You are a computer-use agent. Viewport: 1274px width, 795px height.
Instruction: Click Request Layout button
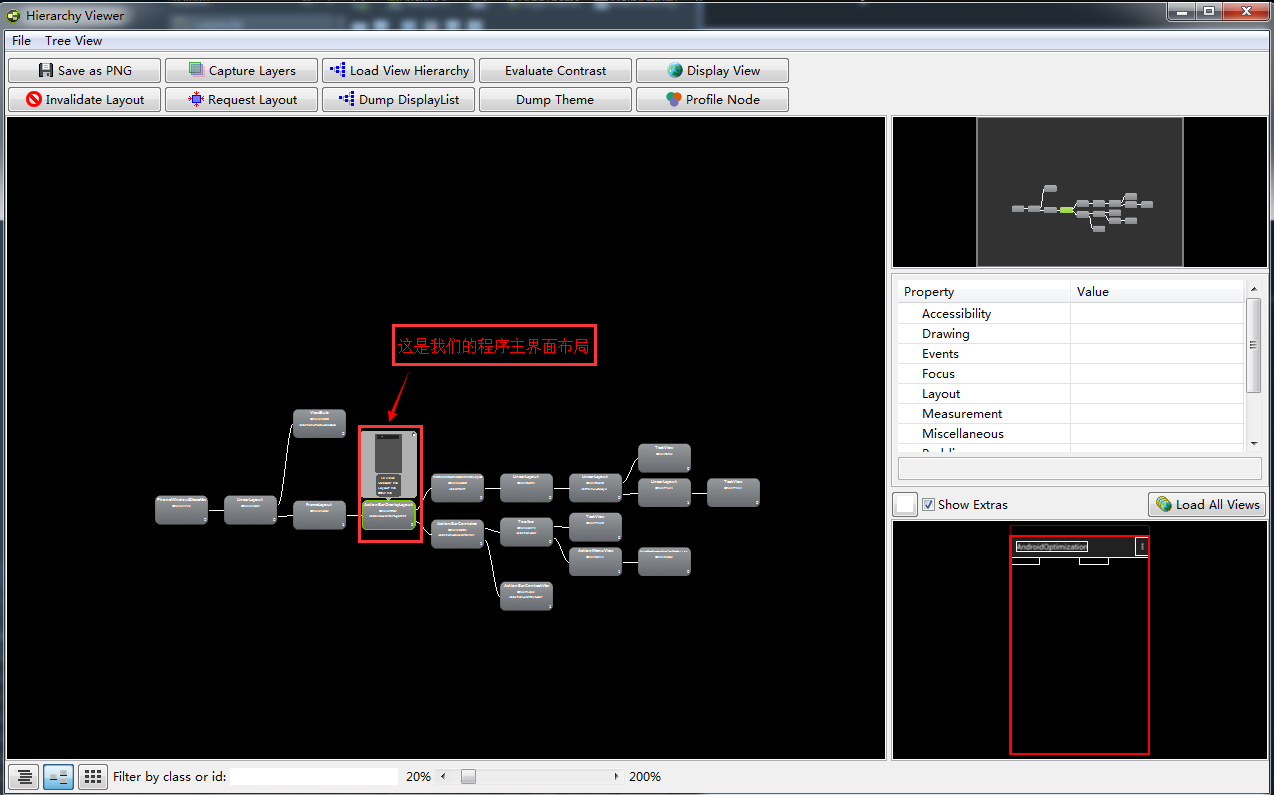(x=242, y=100)
